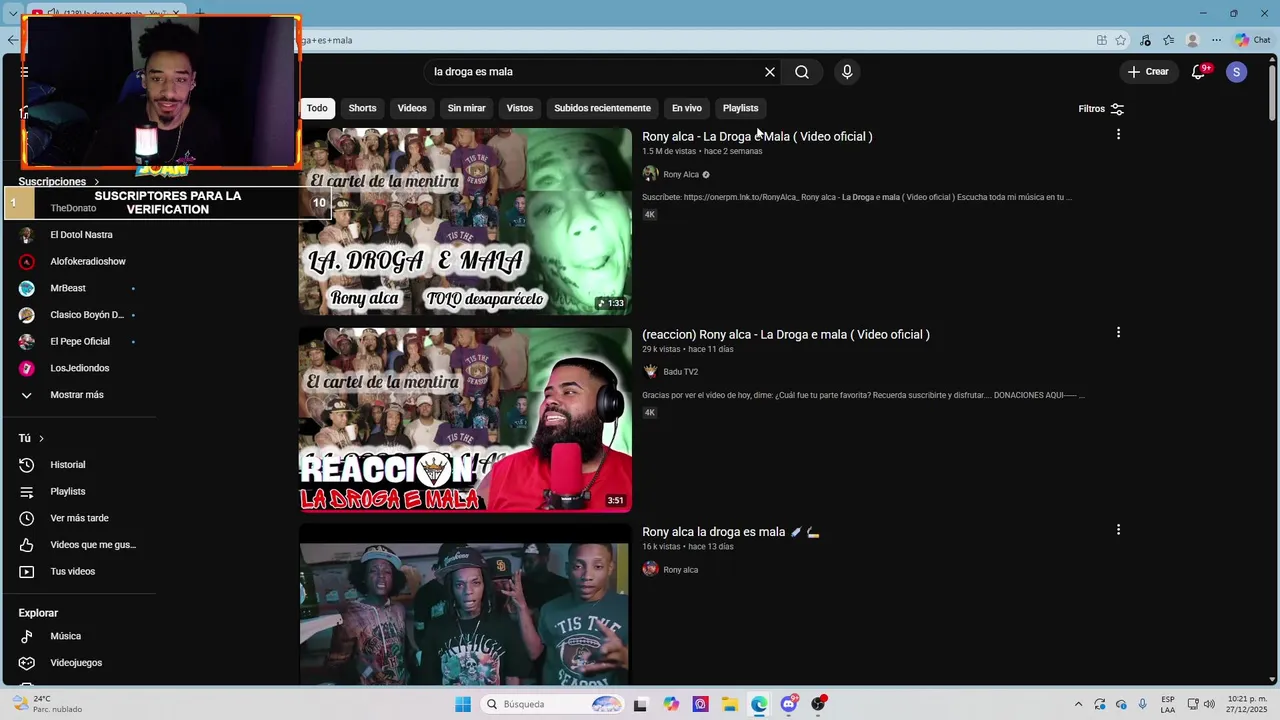Open the notifications bell
The width and height of the screenshot is (1280, 720).
pyautogui.click(x=1199, y=72)
